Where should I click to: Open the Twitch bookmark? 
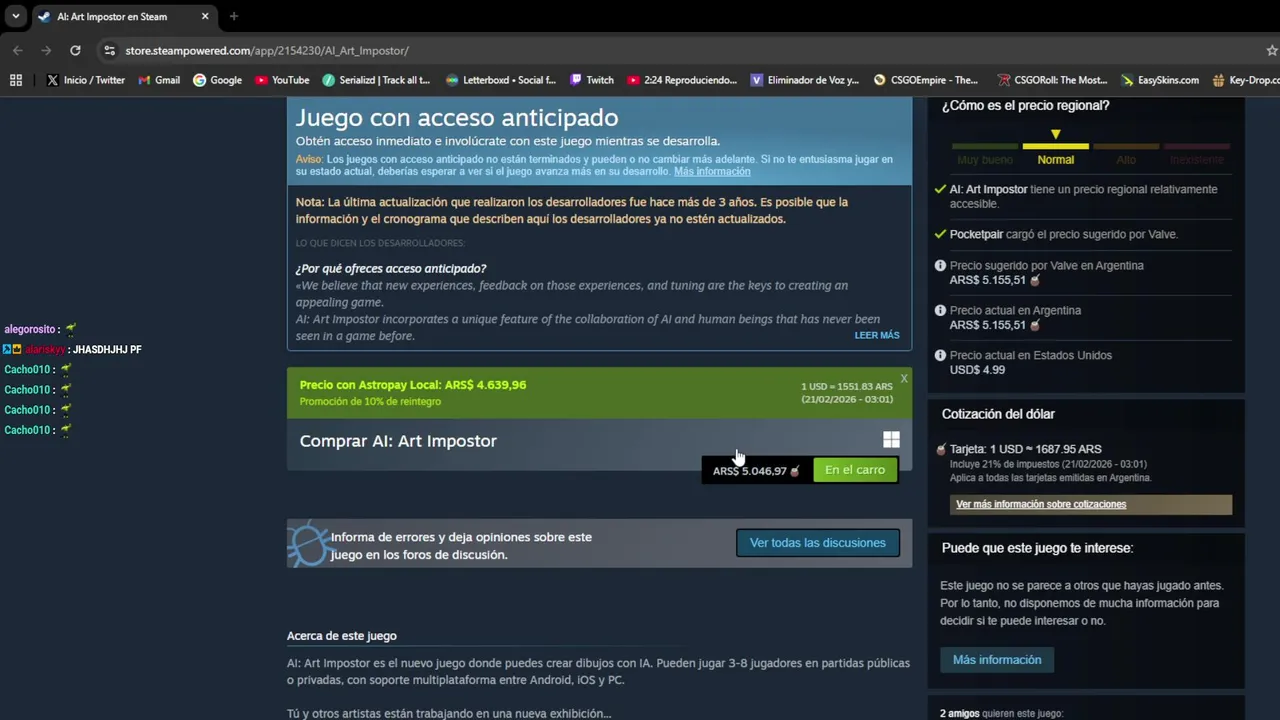tap(592, 80)
